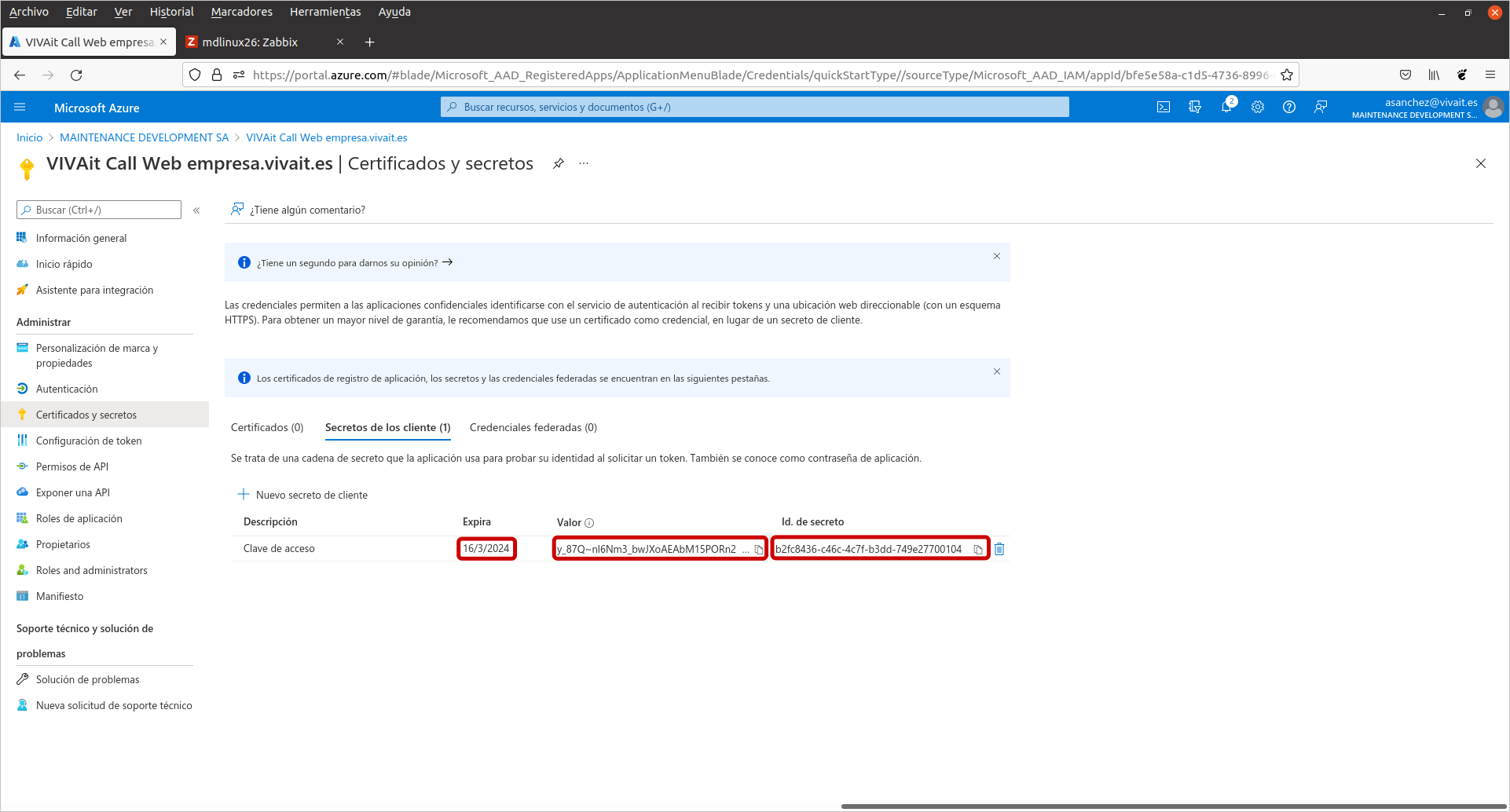Open the feedback icon in the header
The image size is (1510, 812).
[x=1321, y=108]
